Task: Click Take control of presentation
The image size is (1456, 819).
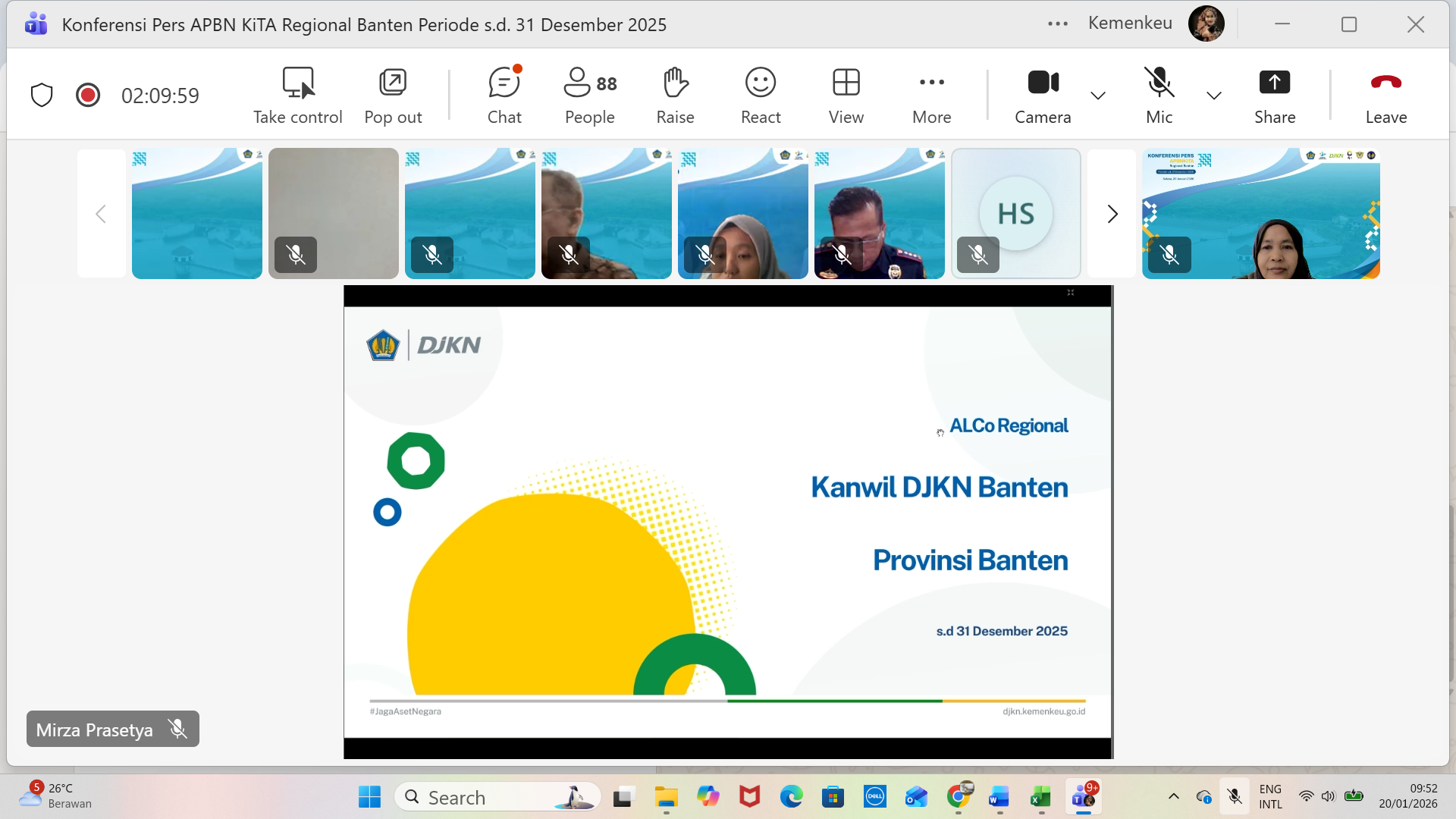Action: pos(297,96)
